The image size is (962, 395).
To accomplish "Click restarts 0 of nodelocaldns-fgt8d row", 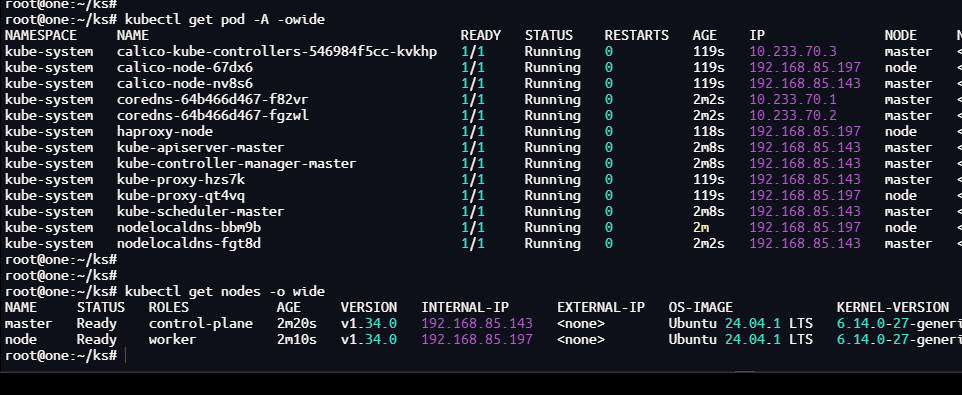I will pos(609,244).
